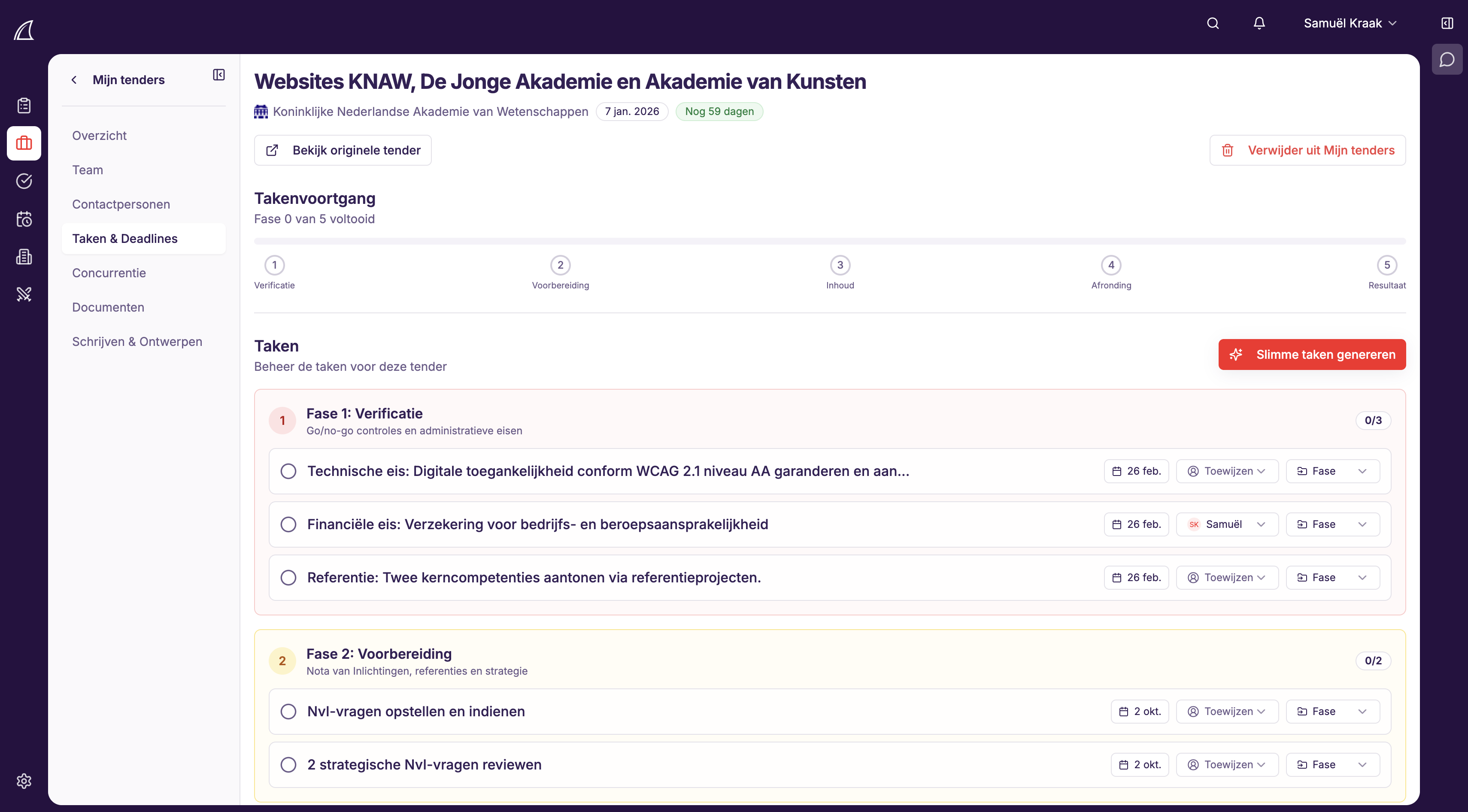Check off Financiële eis verzekering task
The width and height of the screenshot is (1468, 812).
point(288,524)
